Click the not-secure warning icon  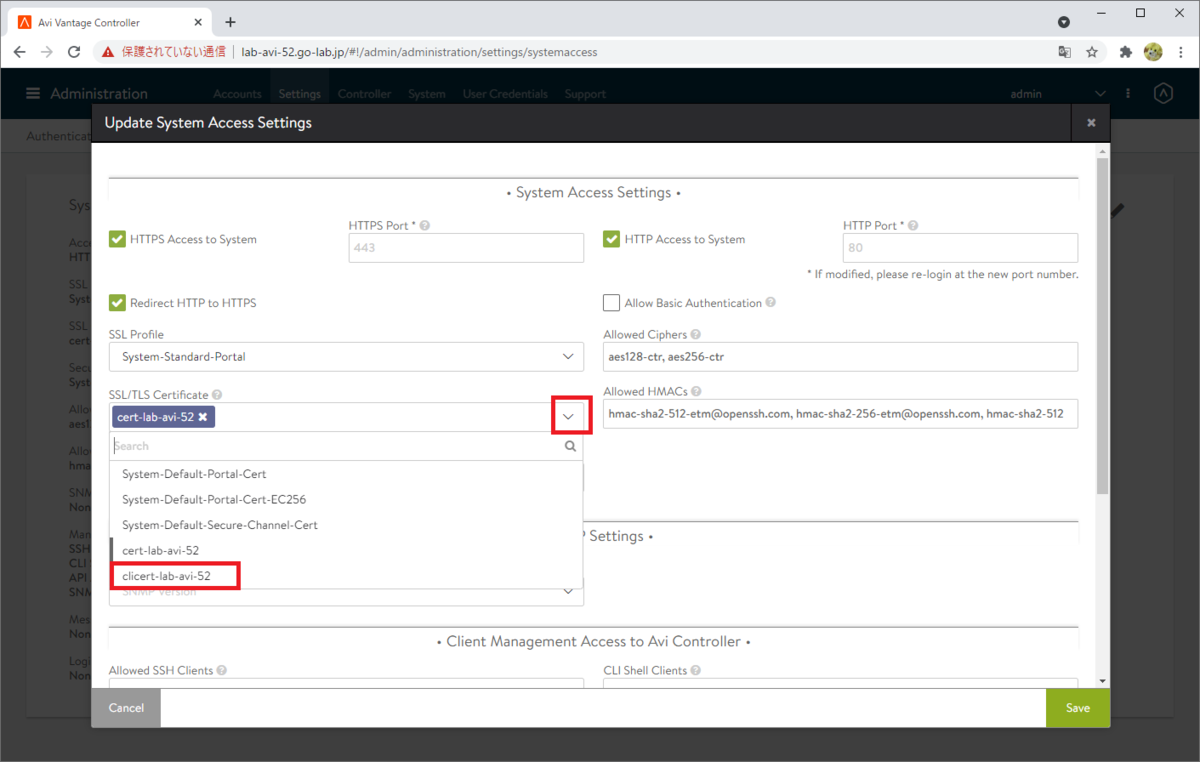click(108, 52)
